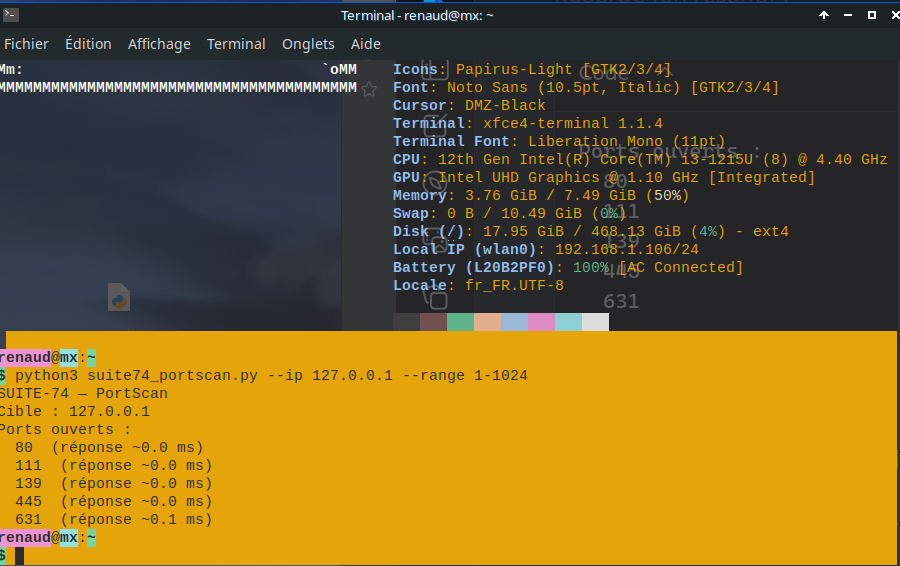Click the up-arrow shade button in title bar

tap(824, 15)
